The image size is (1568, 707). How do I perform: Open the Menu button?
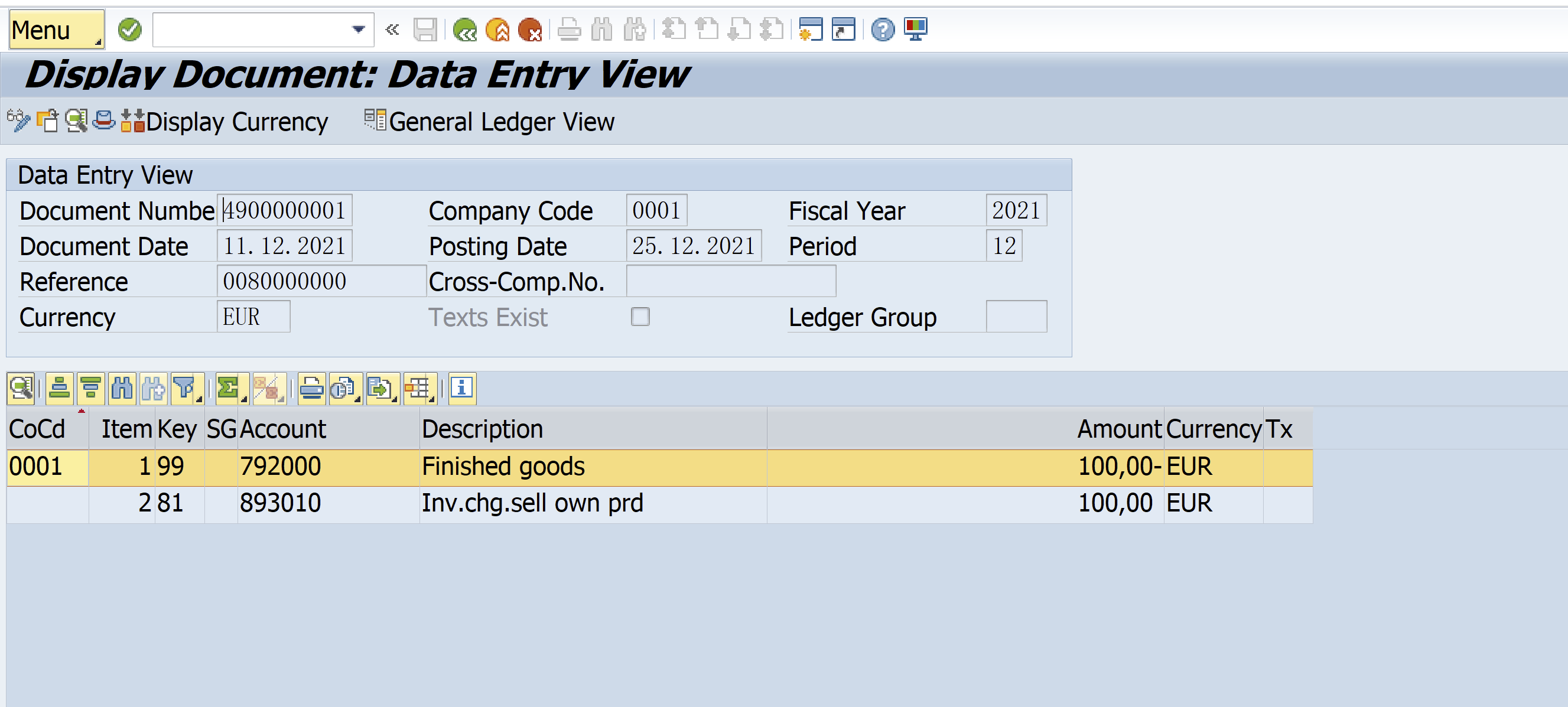coord(57,29)
